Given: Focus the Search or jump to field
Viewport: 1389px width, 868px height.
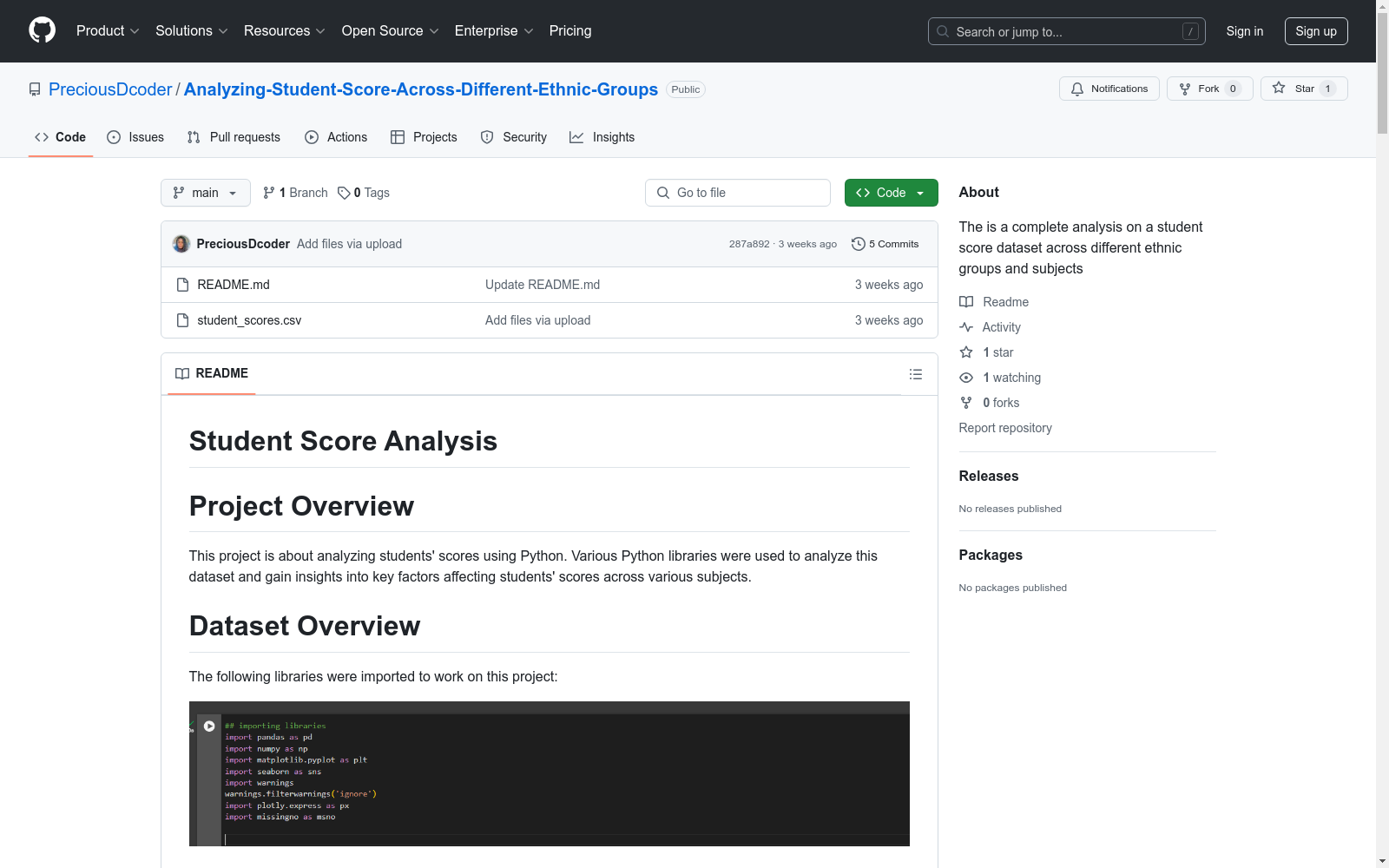Looking at the screenshot, I should [x=1066, y=31].
